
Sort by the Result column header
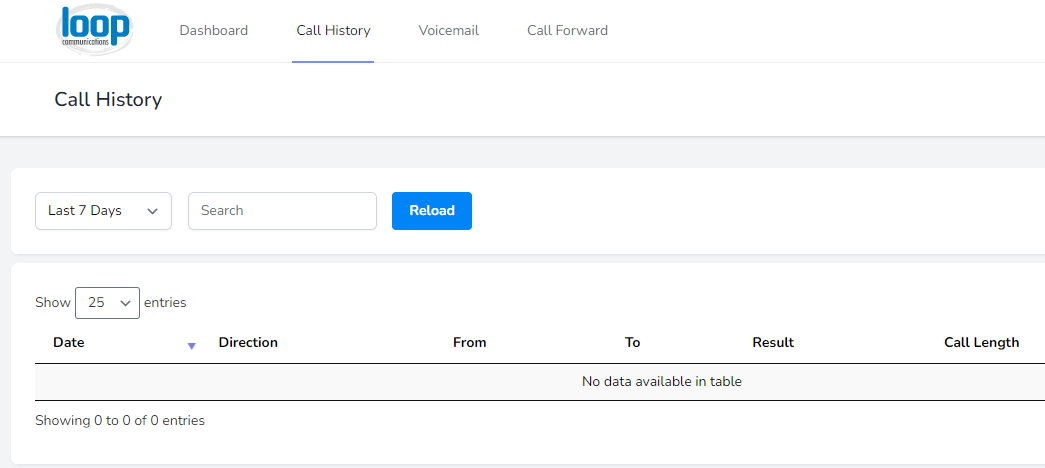tap(773, 343)
